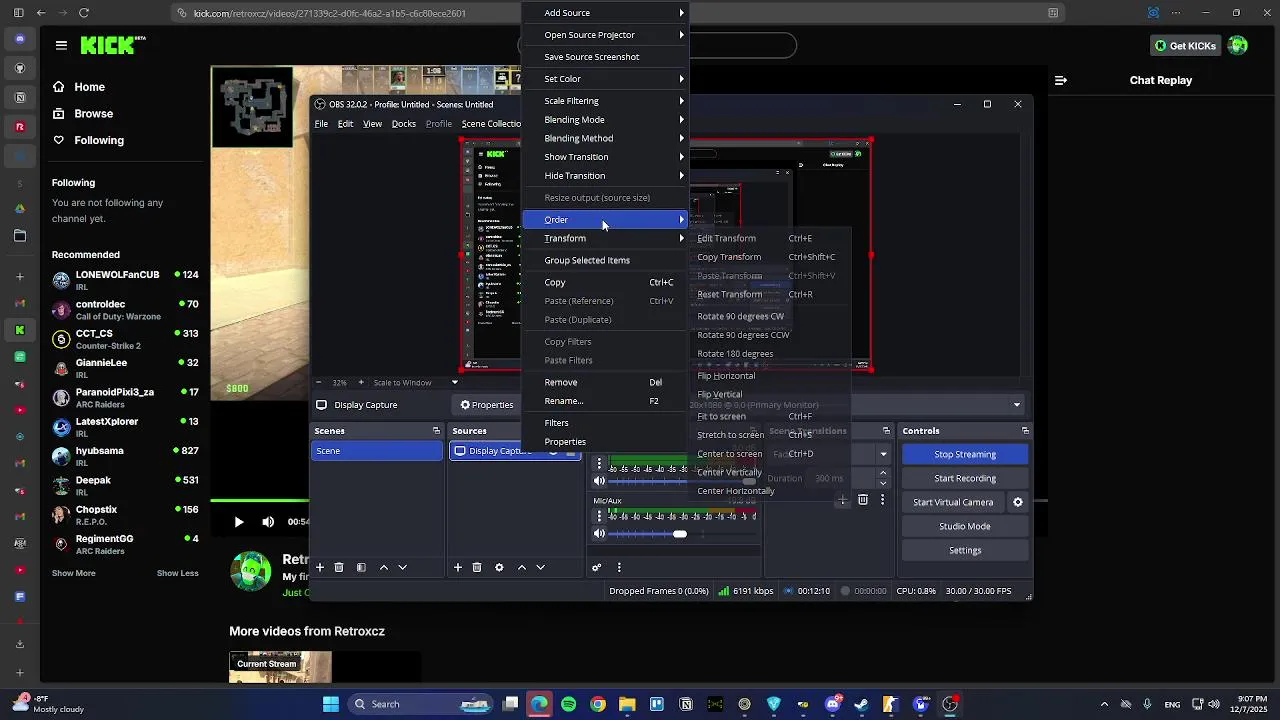
Task: Open virtual camera settings gear
Action: (1018, 502)
